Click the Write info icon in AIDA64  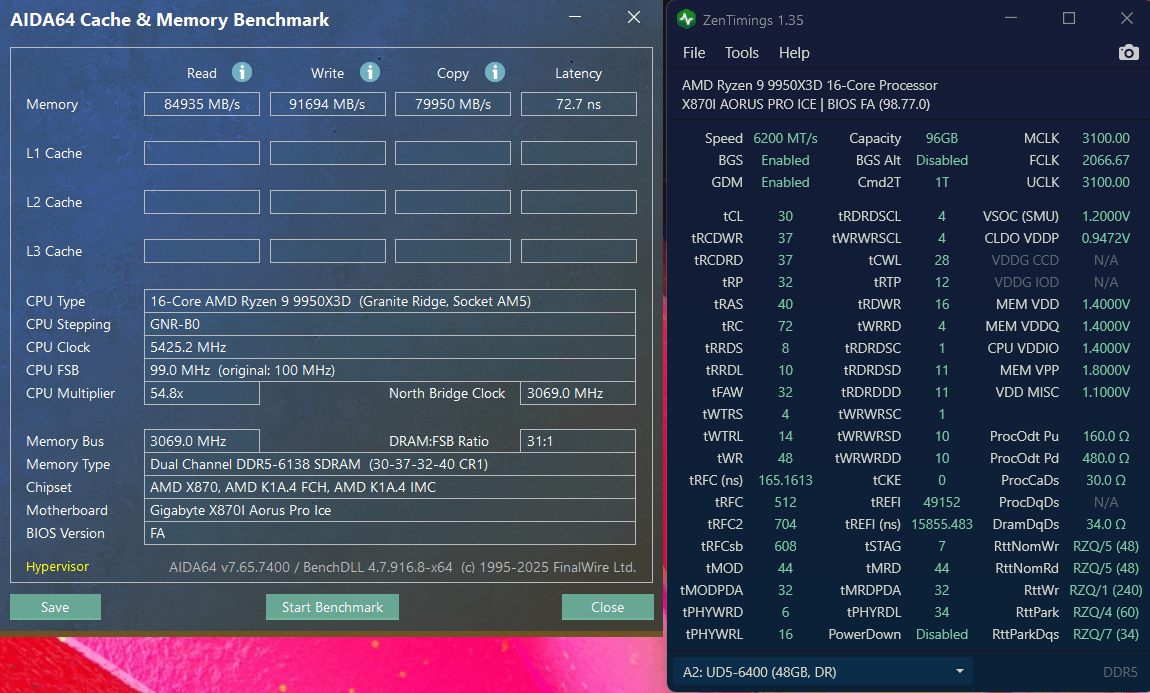370,72
